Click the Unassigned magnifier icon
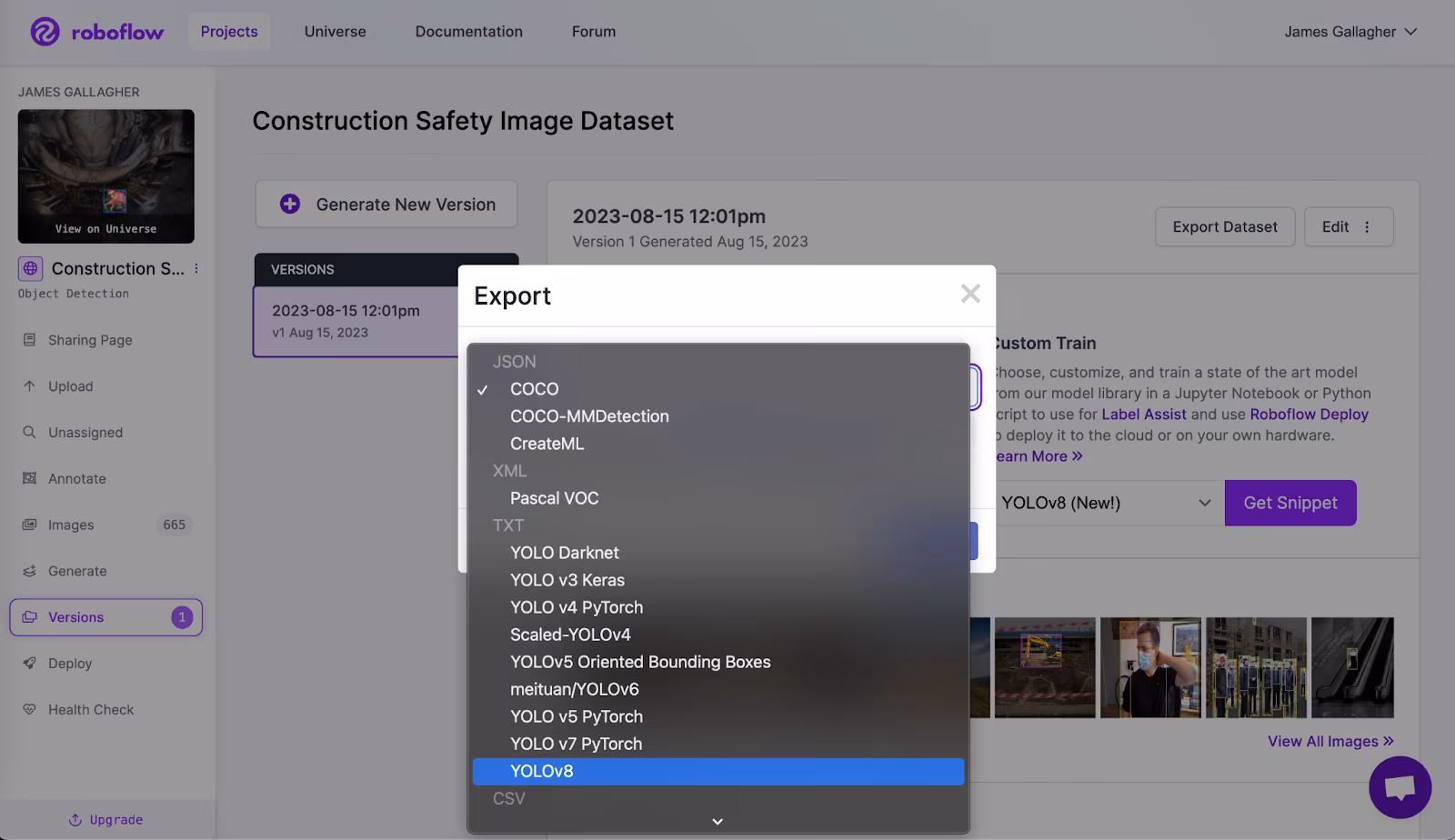This screenshot has width=1455, height=840. point(29,433)
